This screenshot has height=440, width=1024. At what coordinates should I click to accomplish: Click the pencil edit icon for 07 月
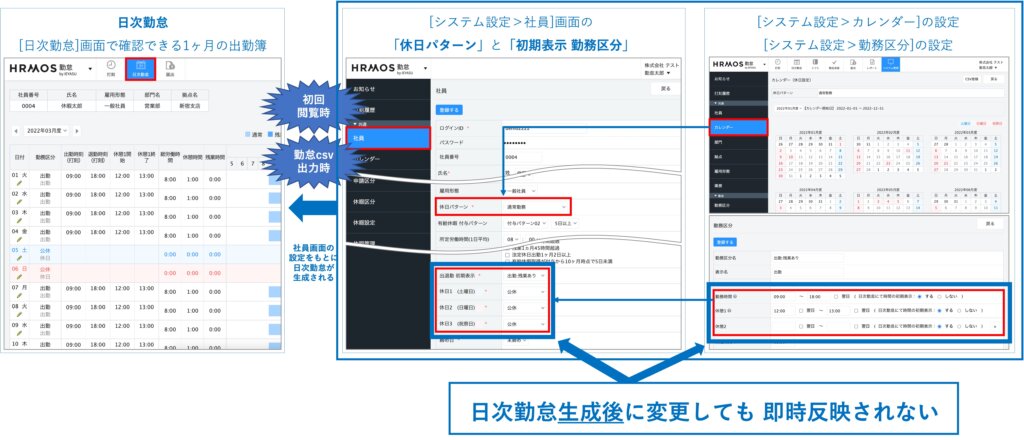click(17, 295)
